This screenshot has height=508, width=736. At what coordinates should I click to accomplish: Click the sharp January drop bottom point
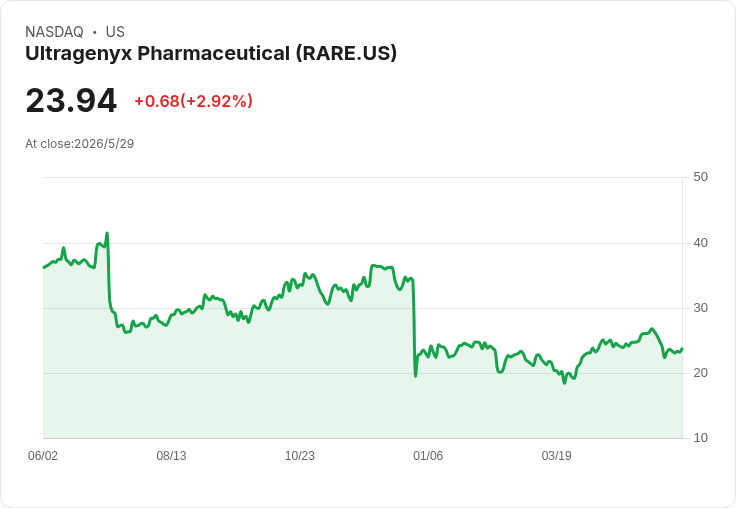coord(415,376)
